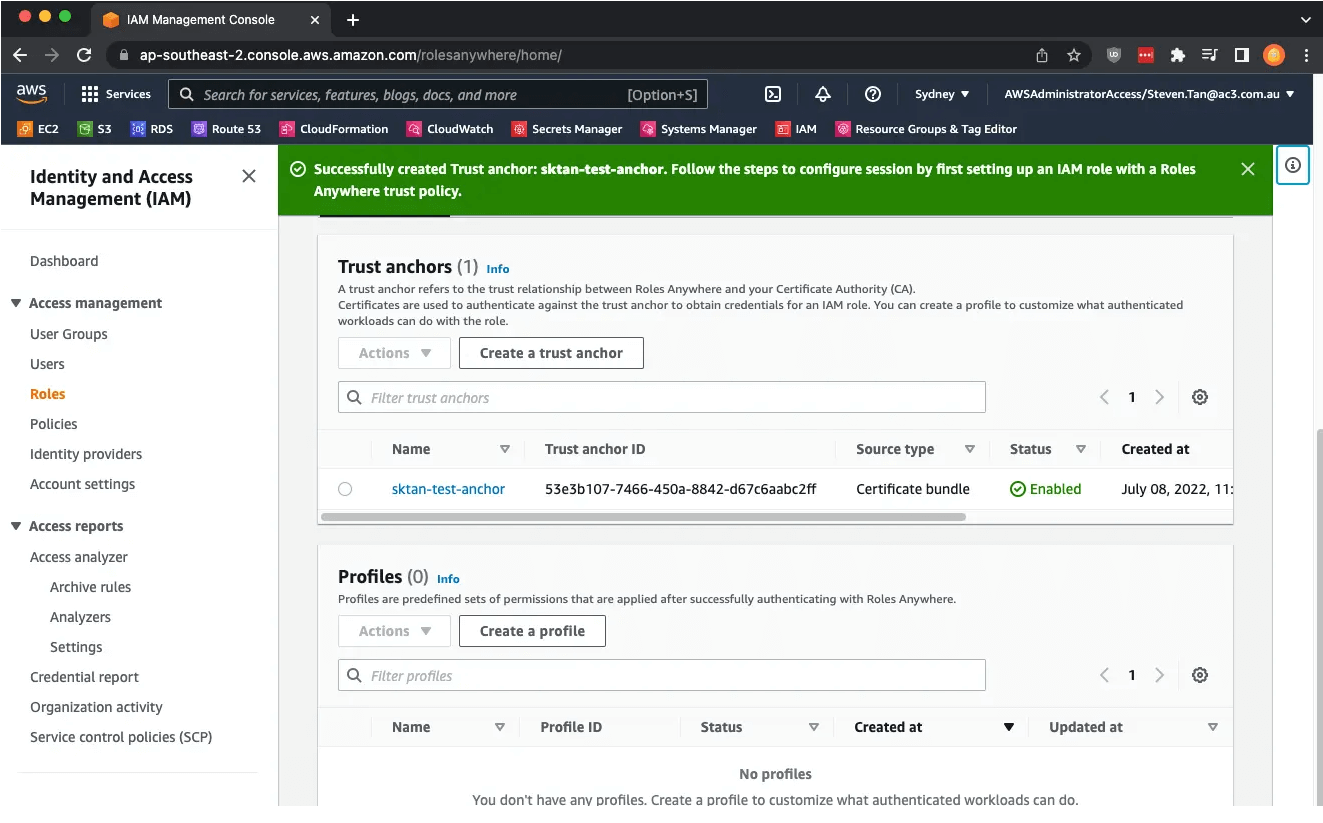
Task: Open trust anchors Actions dropdown
Action: pyautogui.click(x=394, y=353)
